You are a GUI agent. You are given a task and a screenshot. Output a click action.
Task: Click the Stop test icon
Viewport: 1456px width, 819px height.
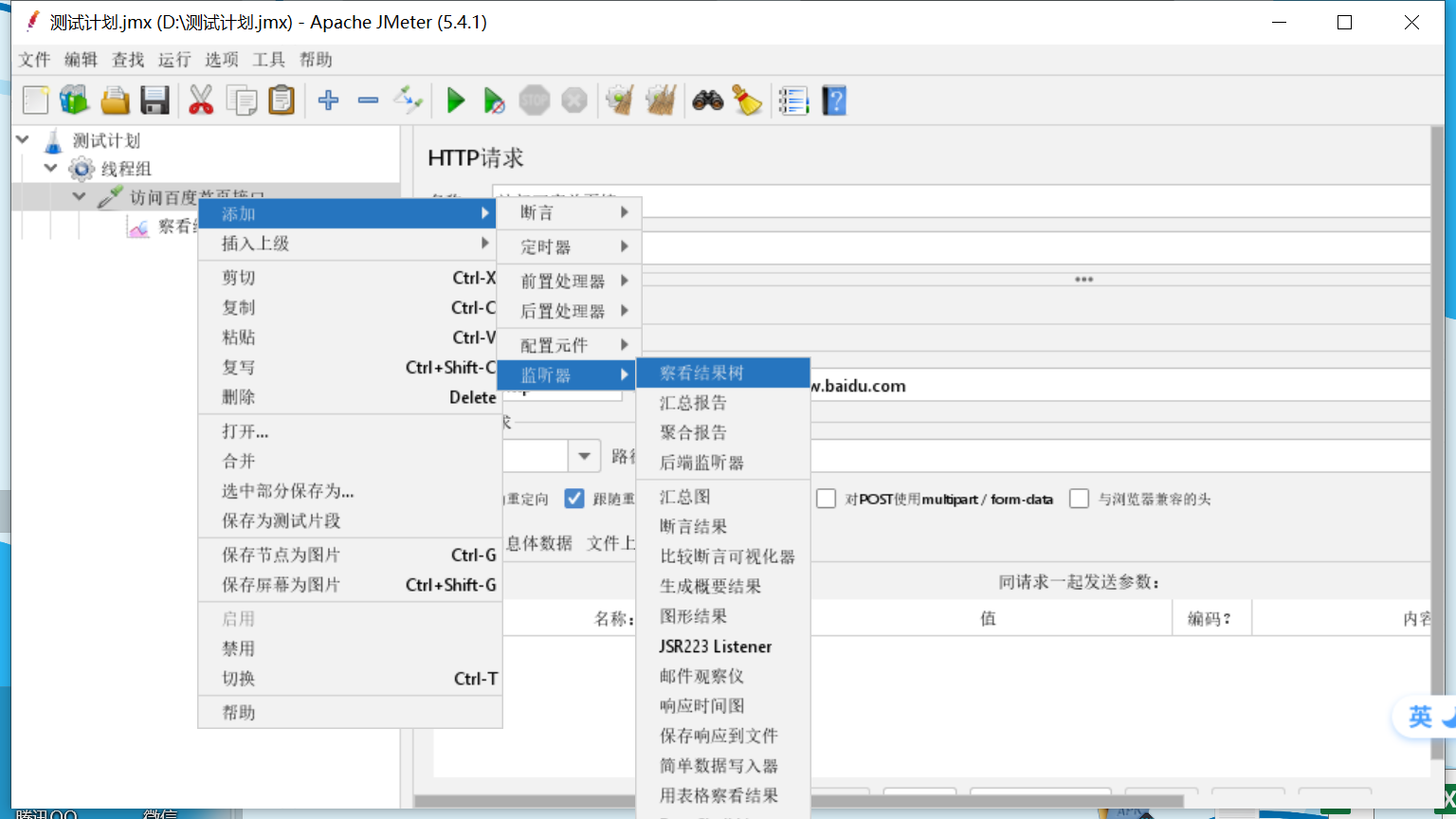535,100
